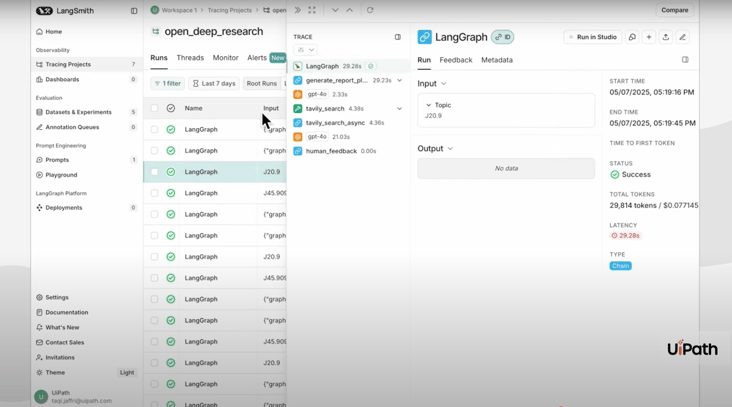732x407 pixels.
Task: Select the header checkbox for all runs
Action: click(155, 108)
